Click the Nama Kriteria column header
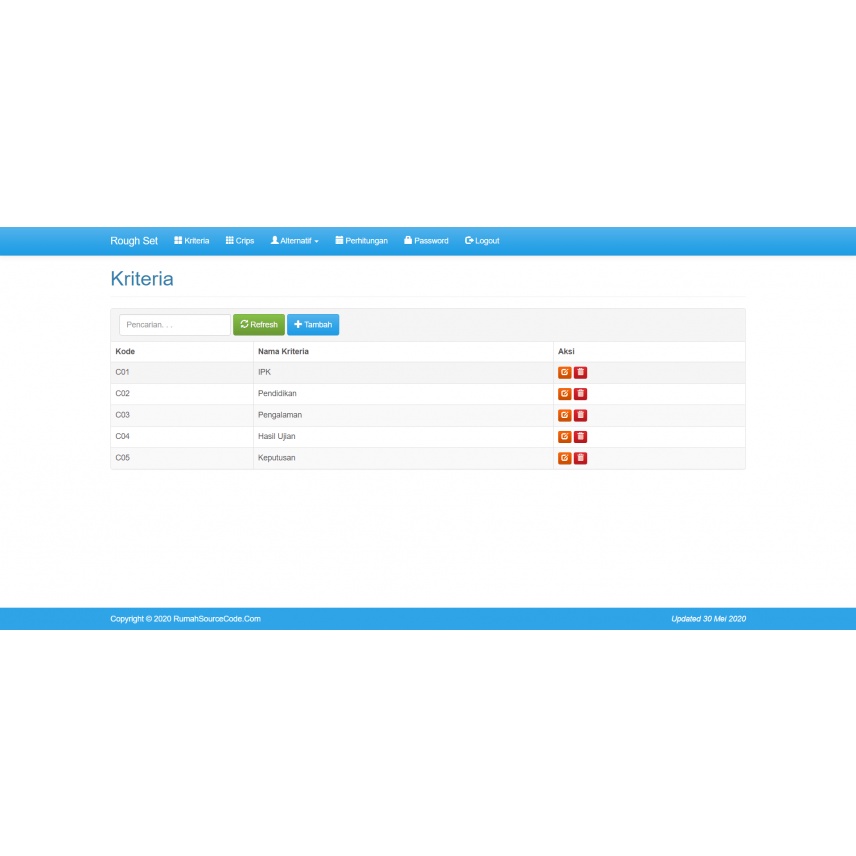The image size is (856, 856). click(x=283, y=352)
